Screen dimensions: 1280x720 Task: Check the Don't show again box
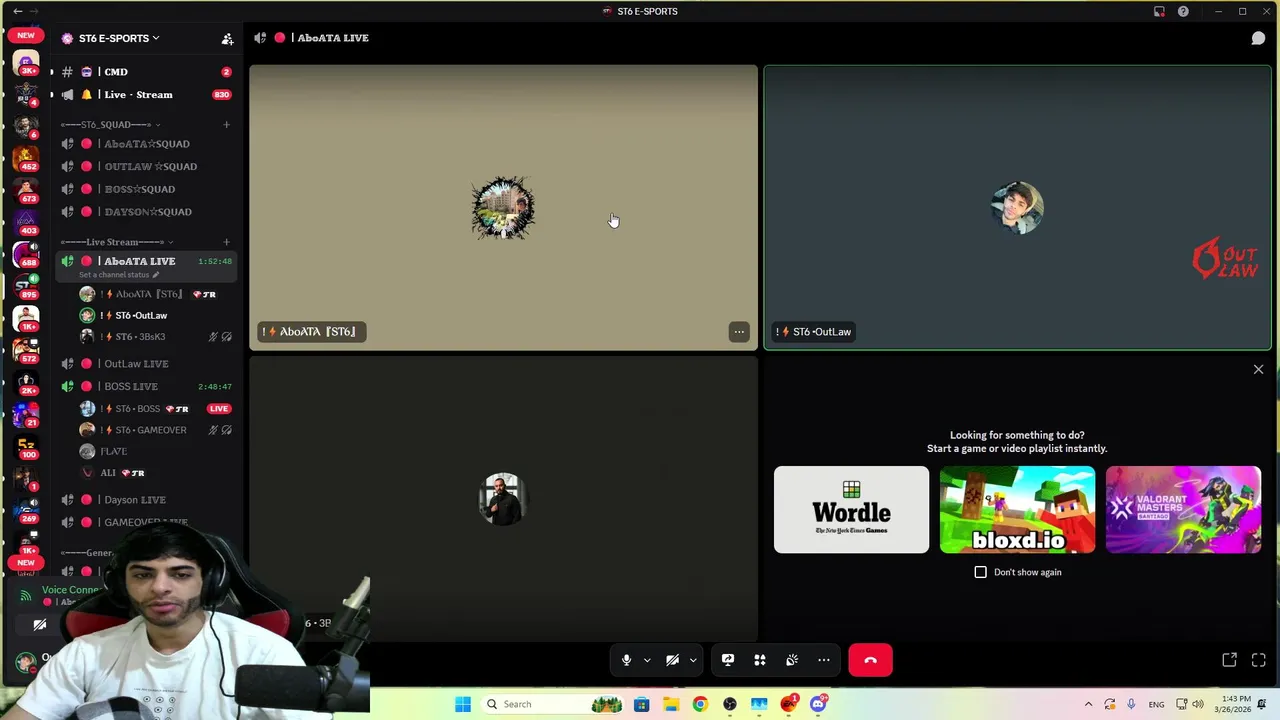[x=980, y=572]
